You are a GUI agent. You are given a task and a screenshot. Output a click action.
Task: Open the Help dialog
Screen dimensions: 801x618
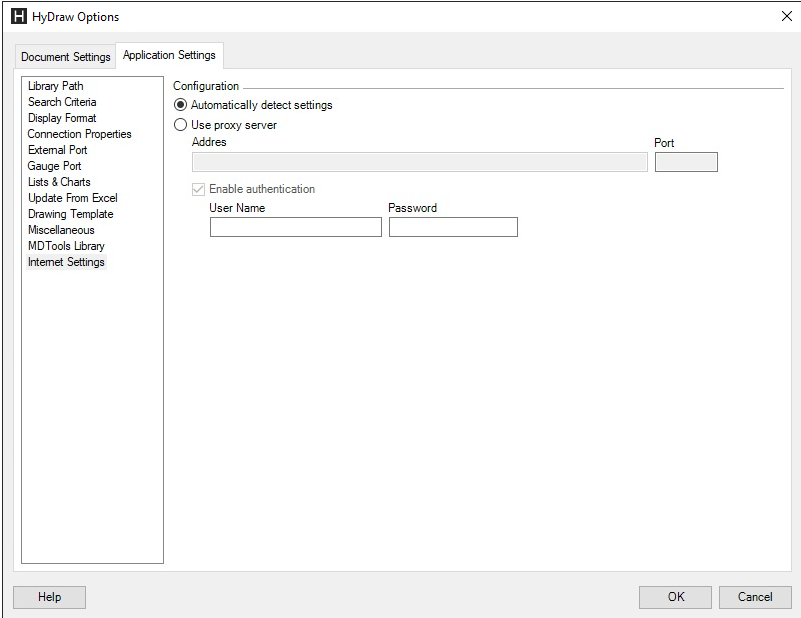48,597
